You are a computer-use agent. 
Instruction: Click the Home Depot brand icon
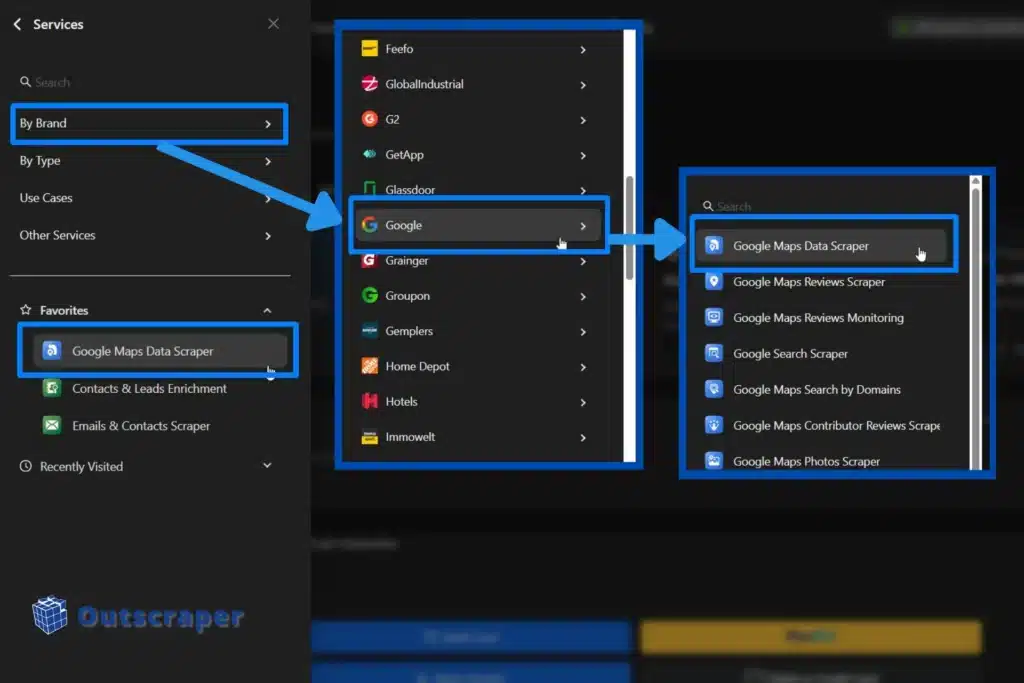coord(371,366)
